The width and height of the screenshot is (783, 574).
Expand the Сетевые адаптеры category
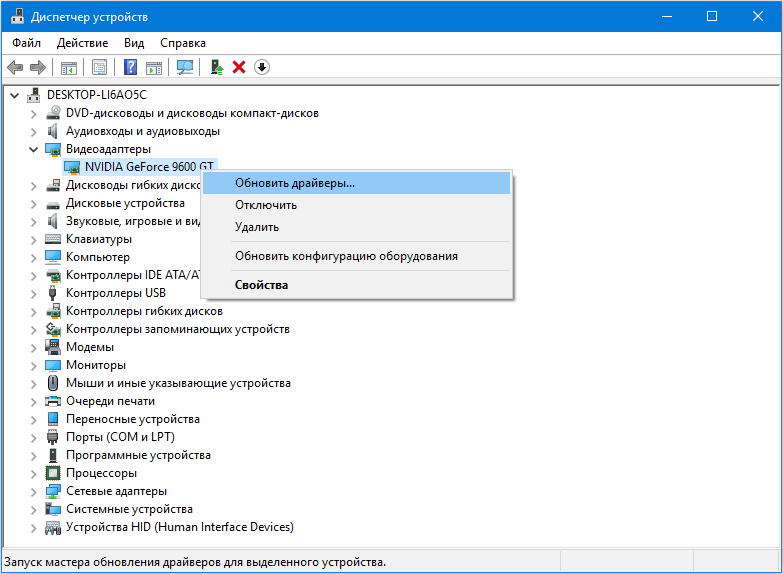coord(33,491)
